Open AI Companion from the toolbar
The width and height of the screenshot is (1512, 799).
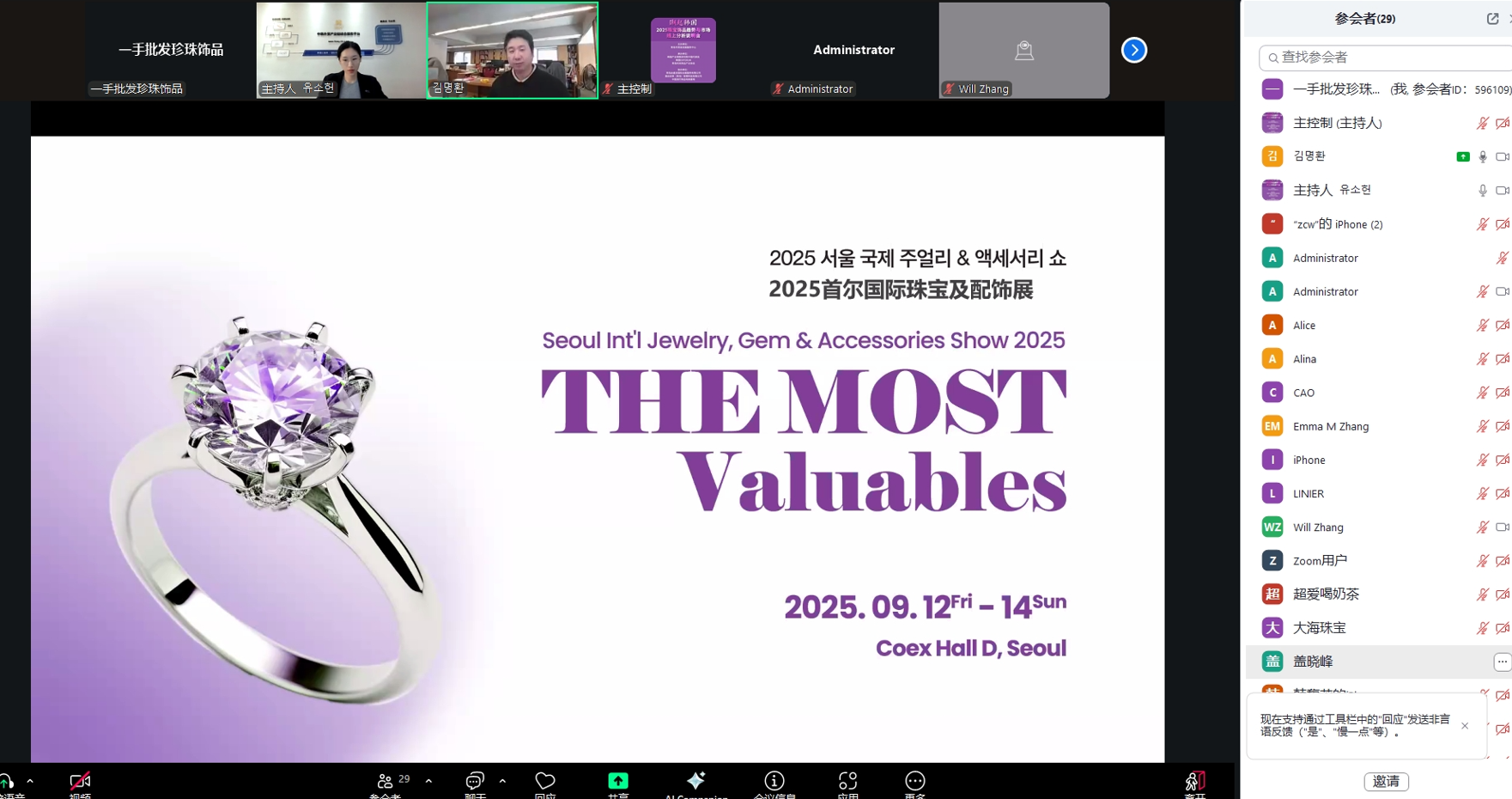click(695, 781)
